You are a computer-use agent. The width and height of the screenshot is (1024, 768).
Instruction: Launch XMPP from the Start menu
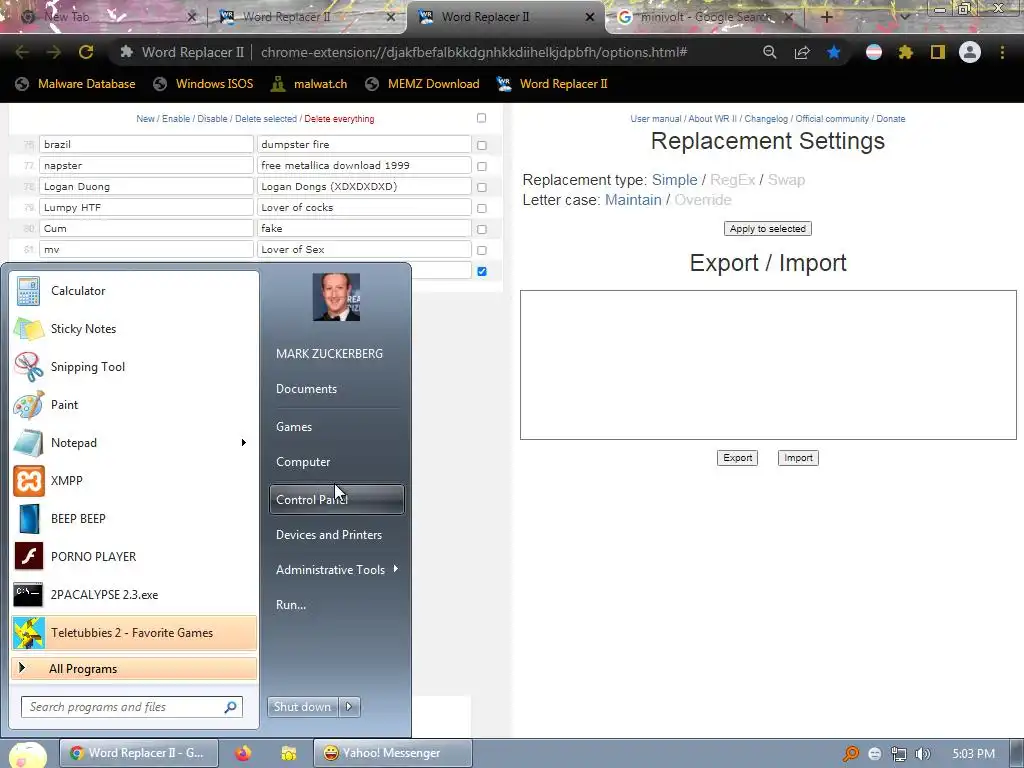tap(134, 481)
